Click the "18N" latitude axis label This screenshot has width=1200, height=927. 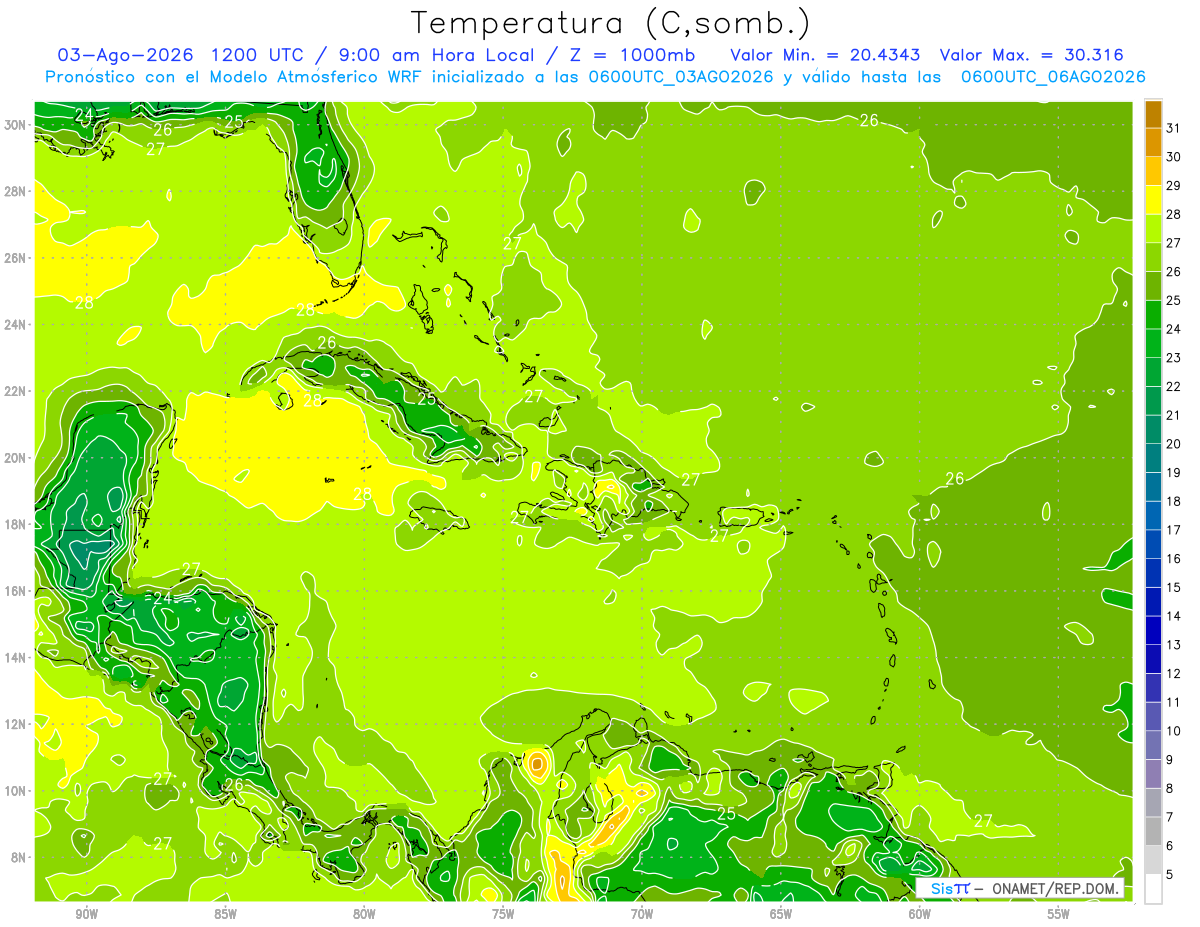[x=16, y=524]
